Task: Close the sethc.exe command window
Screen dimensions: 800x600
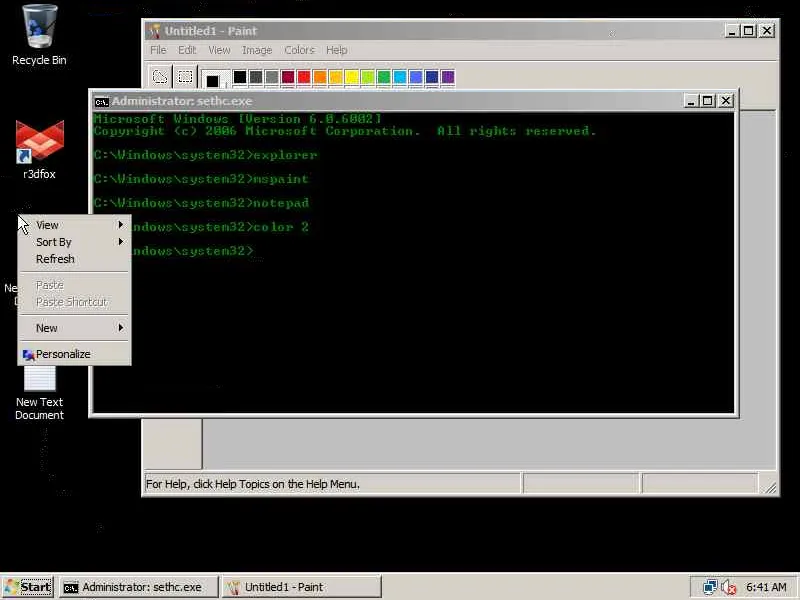Action: pos(726,101)
